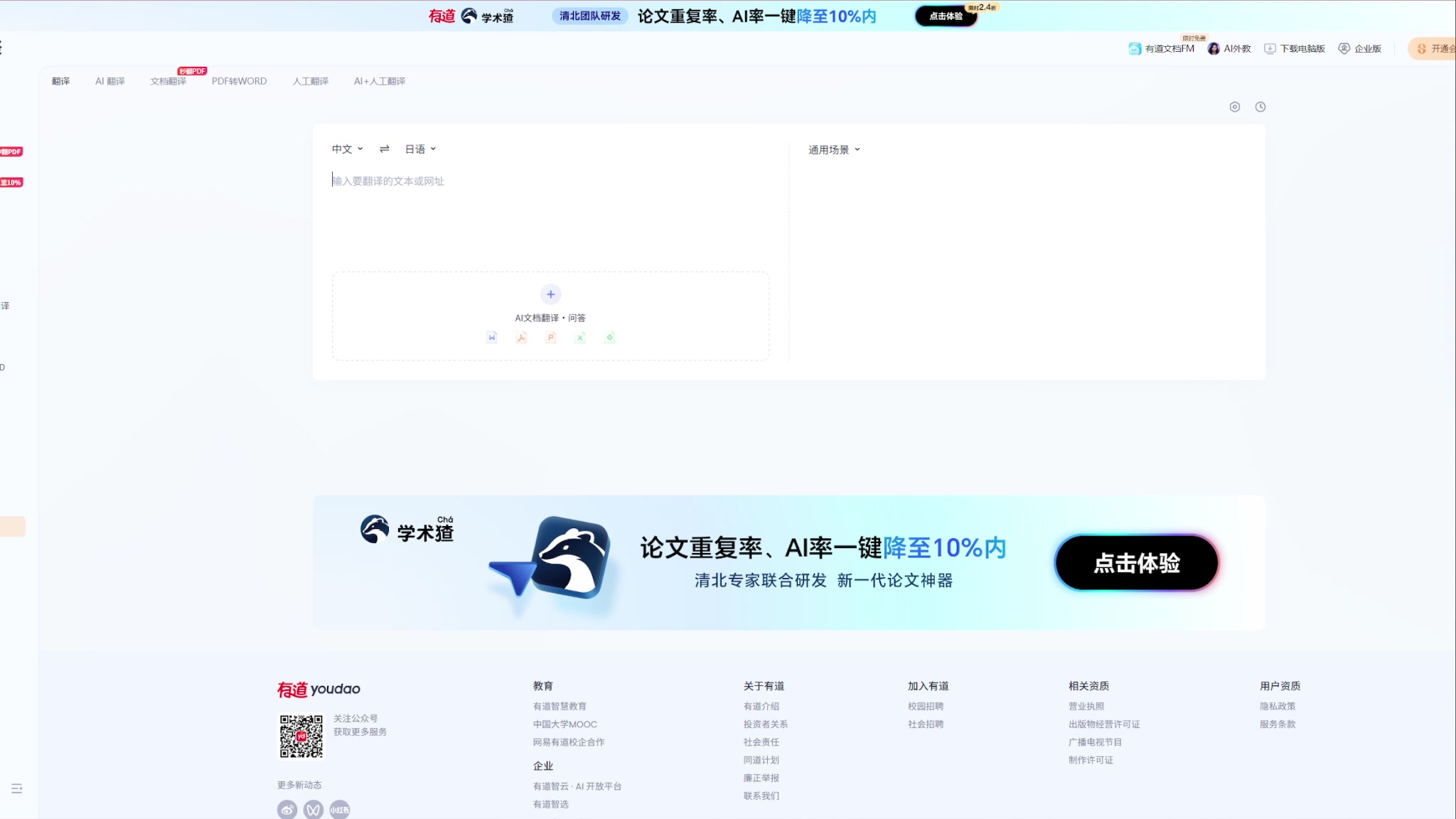The height and width of the screenshot is (819, 1456).
Task: Open 校园招聘 footer link
Action: coord(926,706)
